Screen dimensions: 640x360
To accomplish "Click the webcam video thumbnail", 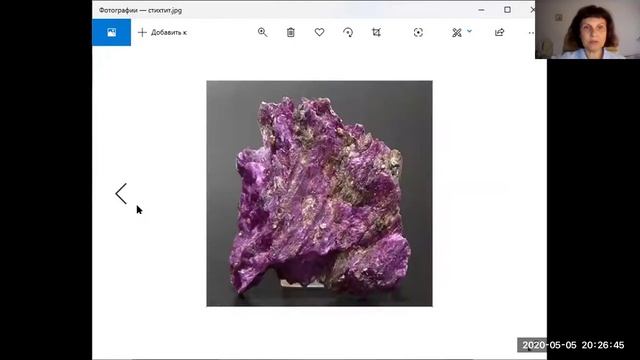I will [x=587, y=29].
